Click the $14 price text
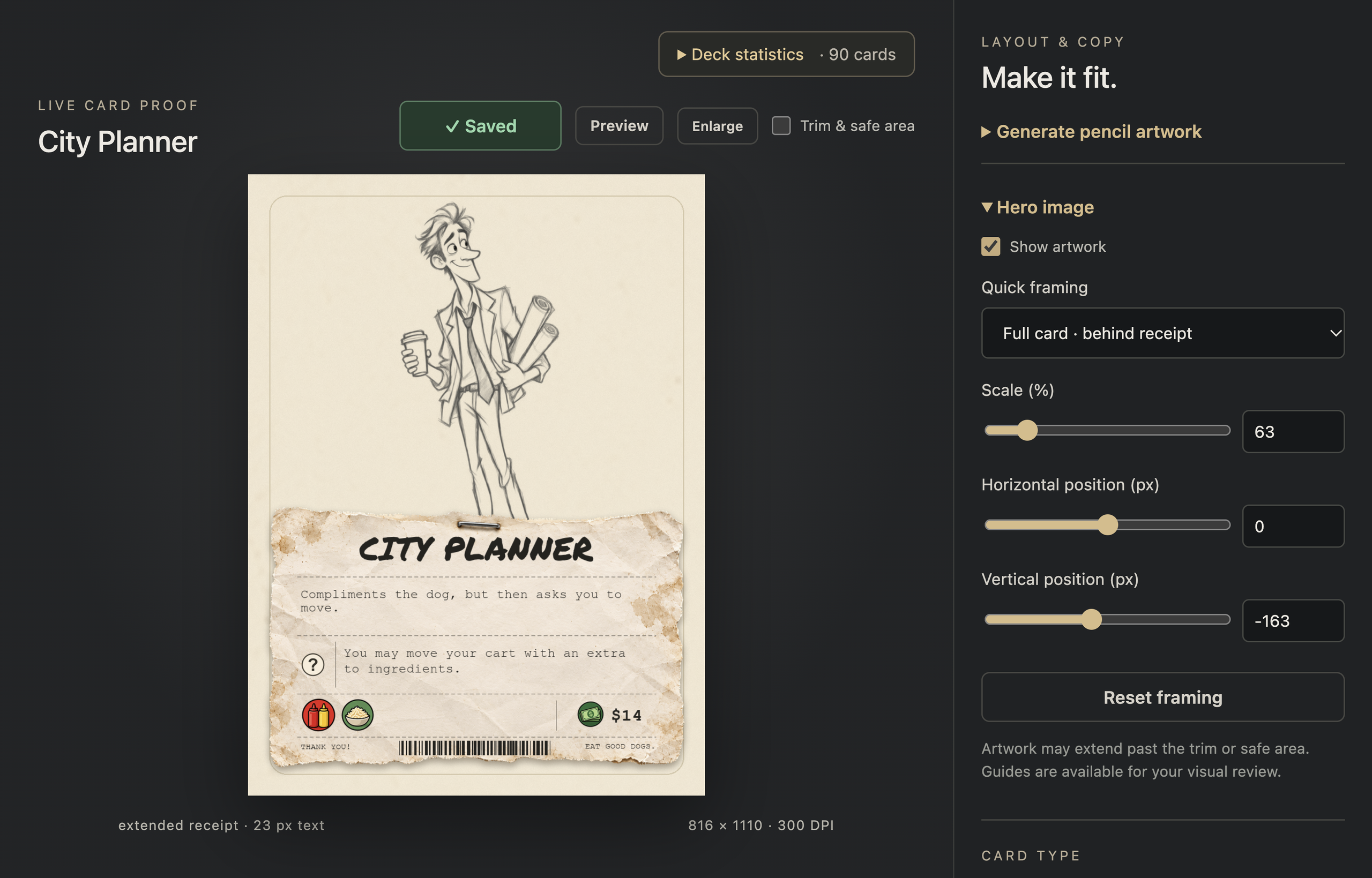The width and height of the screenshot is (1372, 878). [626, 715]
